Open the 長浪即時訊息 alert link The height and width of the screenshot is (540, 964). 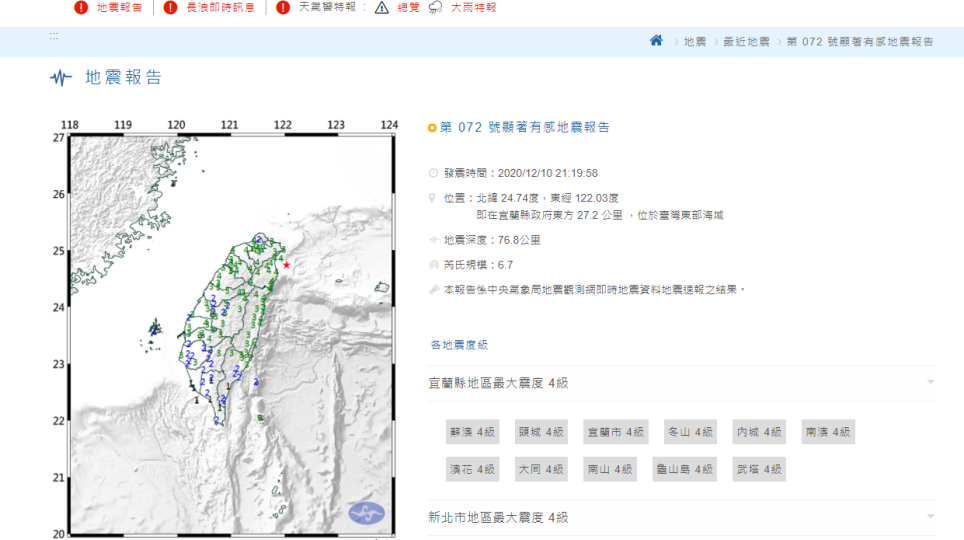click(220, 8)
